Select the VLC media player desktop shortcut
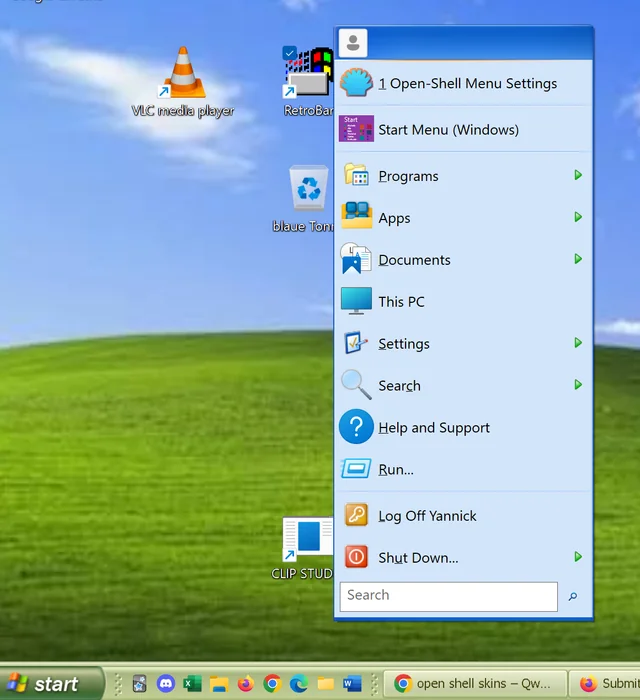640x700 pixels. [183, 83]
